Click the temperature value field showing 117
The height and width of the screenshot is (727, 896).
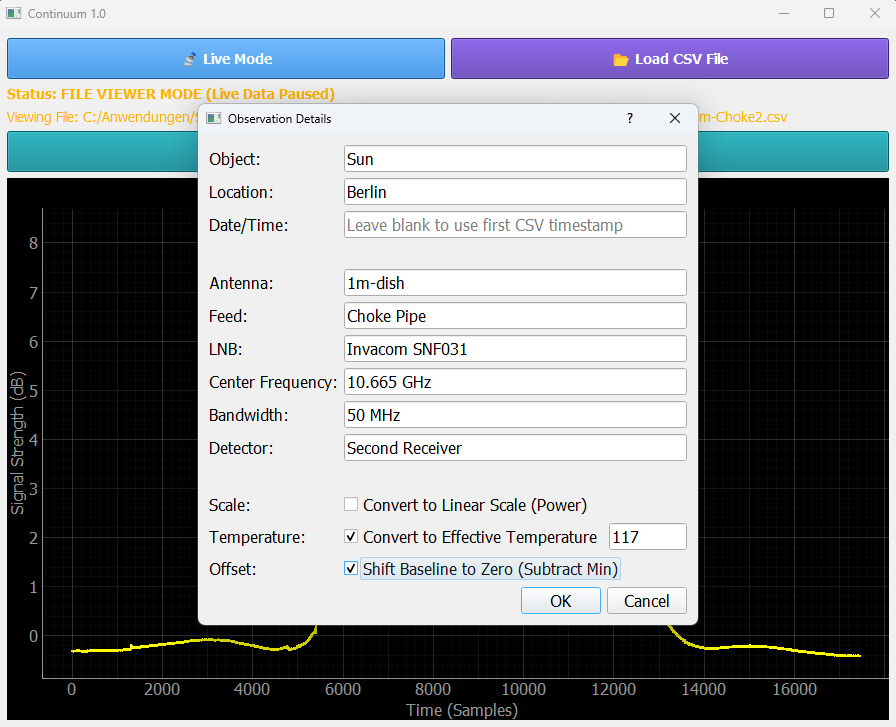click(x=647, y=537)
